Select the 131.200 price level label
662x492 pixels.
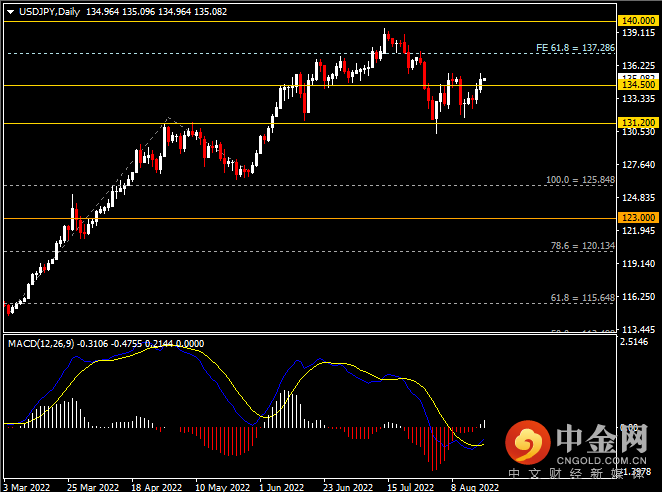pyautogui.click(x=638, y=123)
